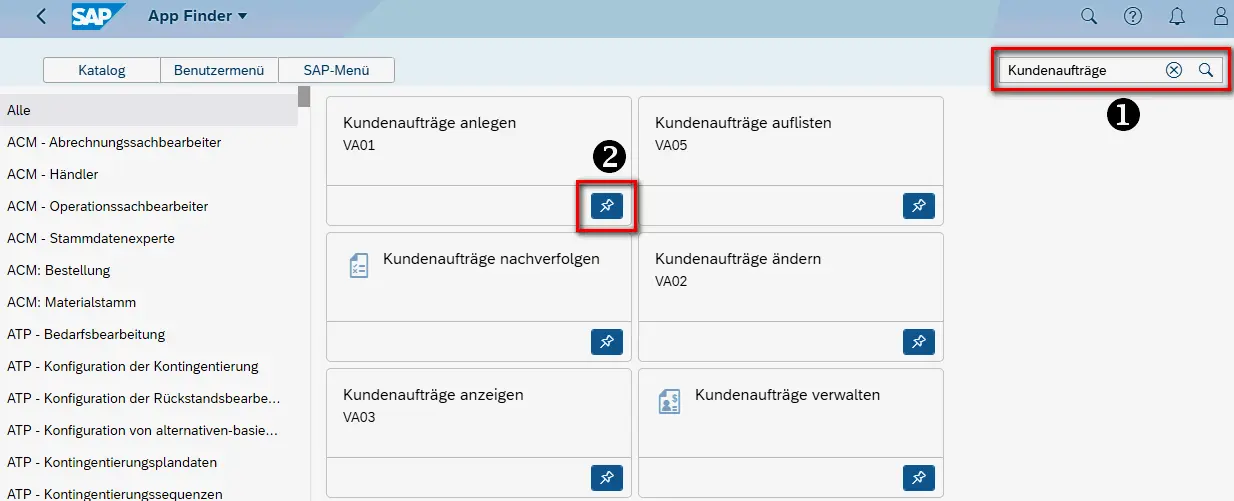Select the SAP-Menü tab
The image size is (1234, 501).
coord(336,70)
